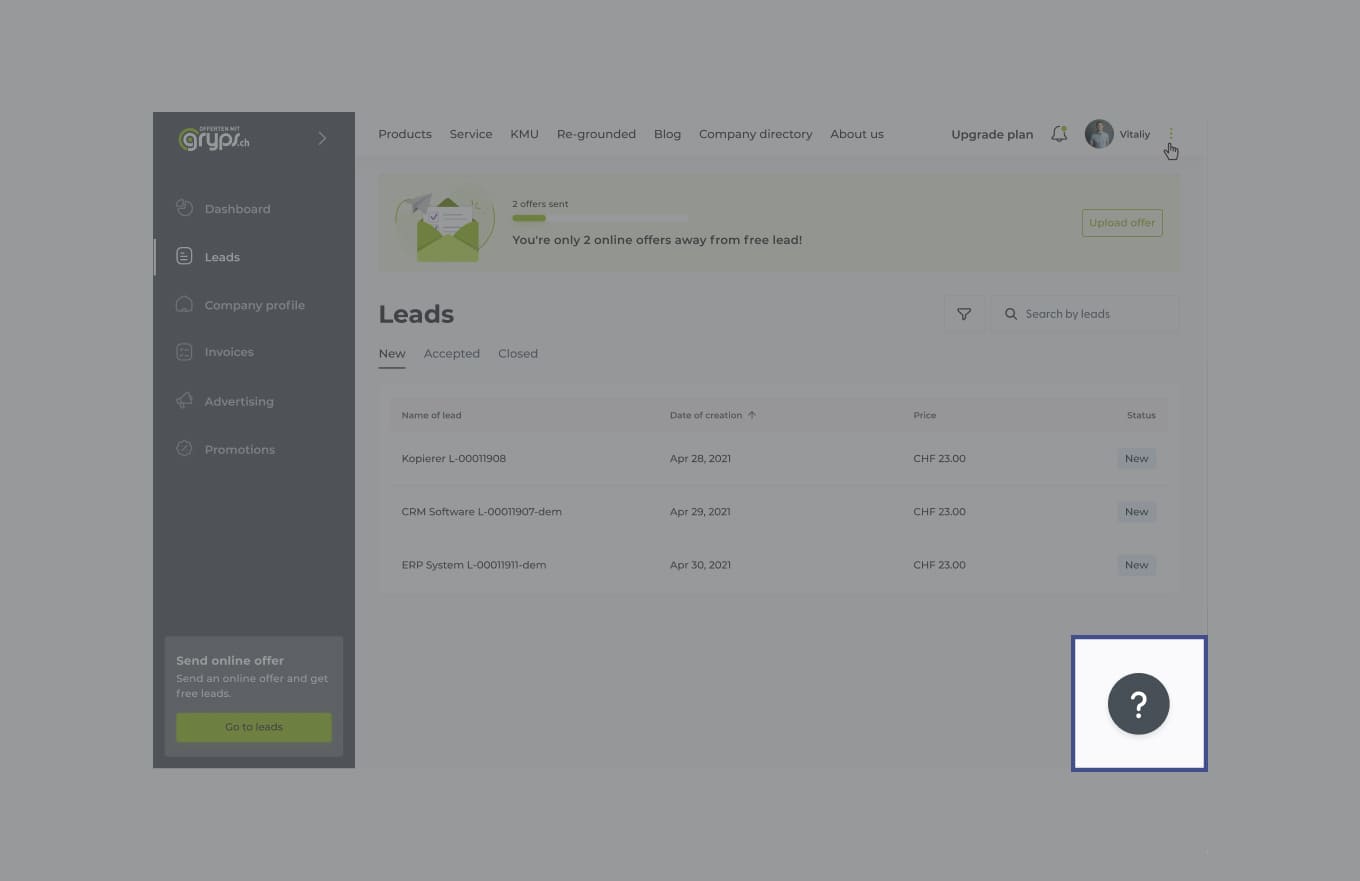Viewport: 1360px width, 881px height.
Task: Switch to the Accepted tab
Action: (x=451, y=354)
